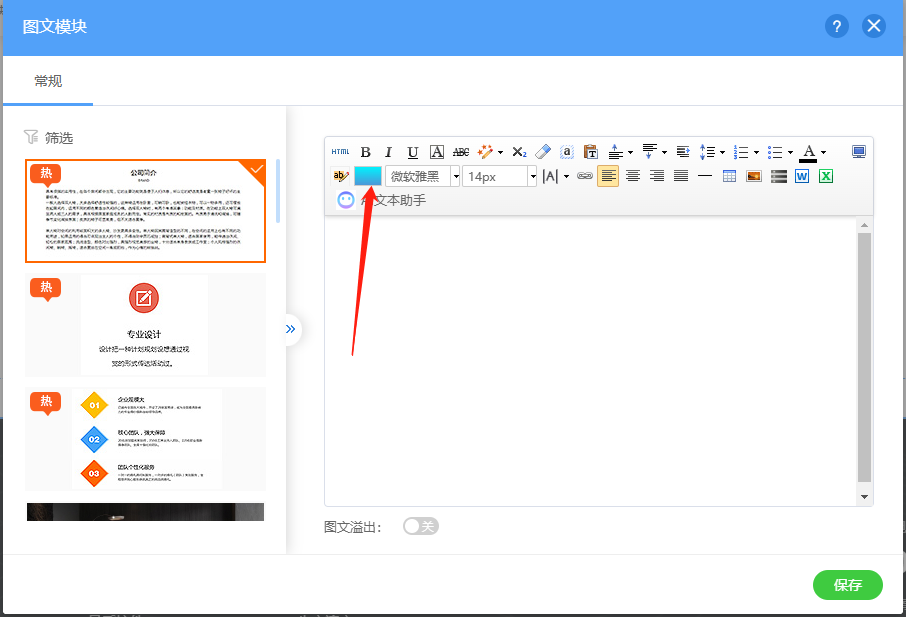Toggle bold formatting in the editor toolbar
The width and height of the screenshot is (906, 617).
click(366, 152)
